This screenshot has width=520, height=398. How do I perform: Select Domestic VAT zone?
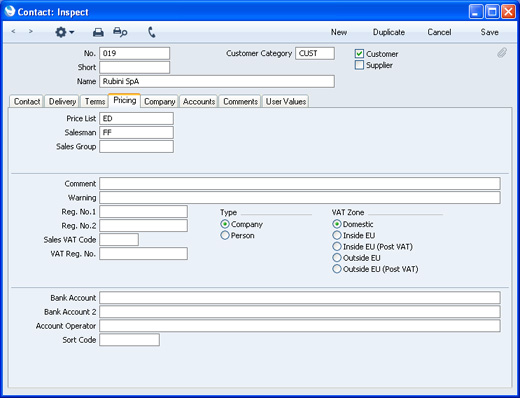(x=337, y=224)
